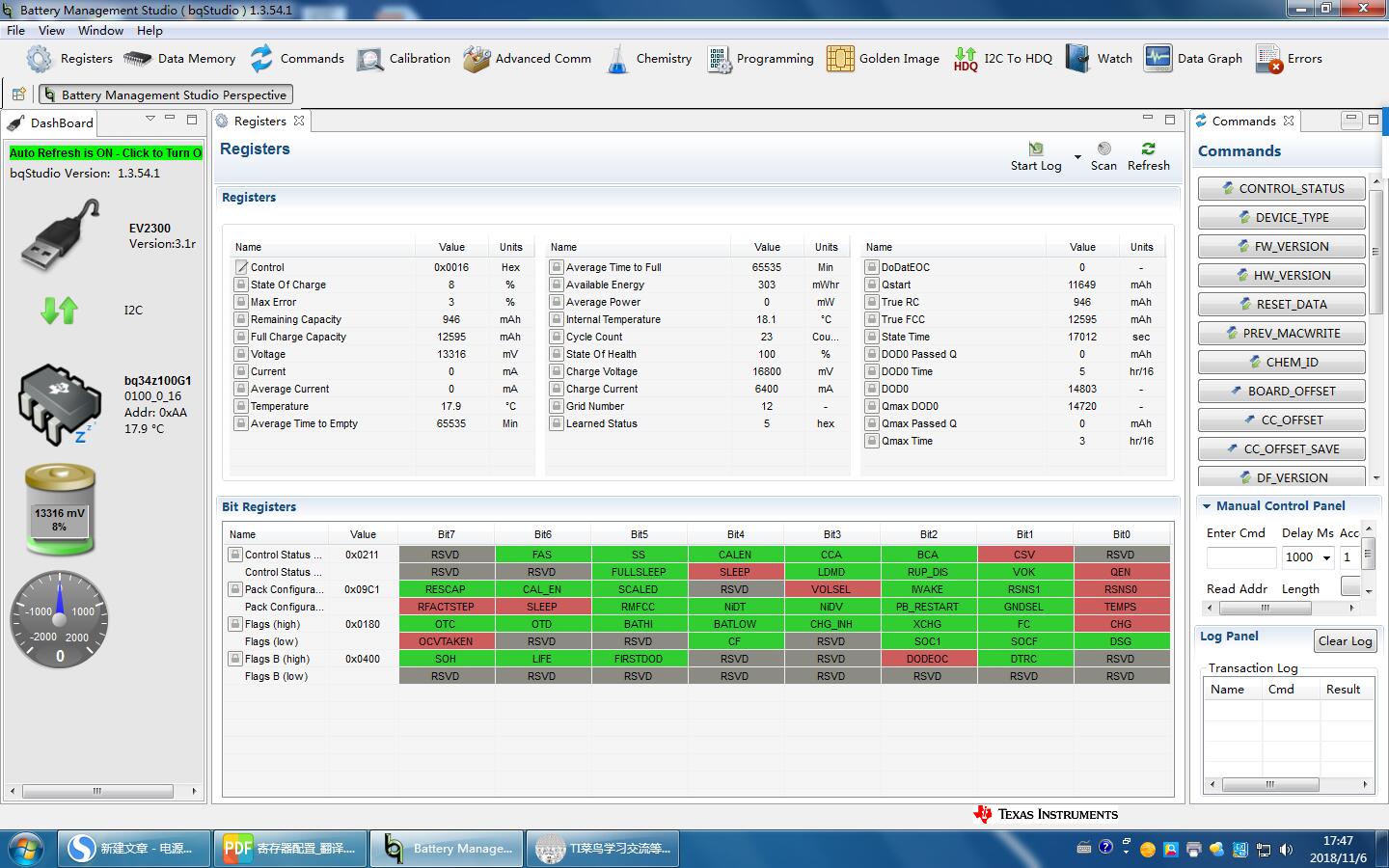Open the Commands tool in the main toolbar

pos(296,59)
